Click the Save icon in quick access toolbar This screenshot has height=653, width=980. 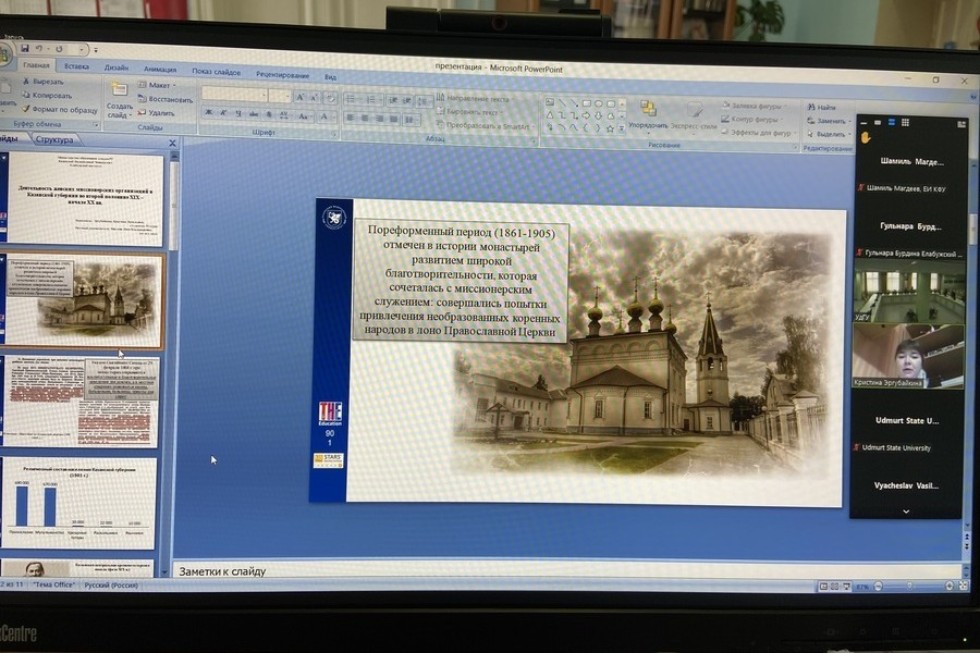click(25, 47)
